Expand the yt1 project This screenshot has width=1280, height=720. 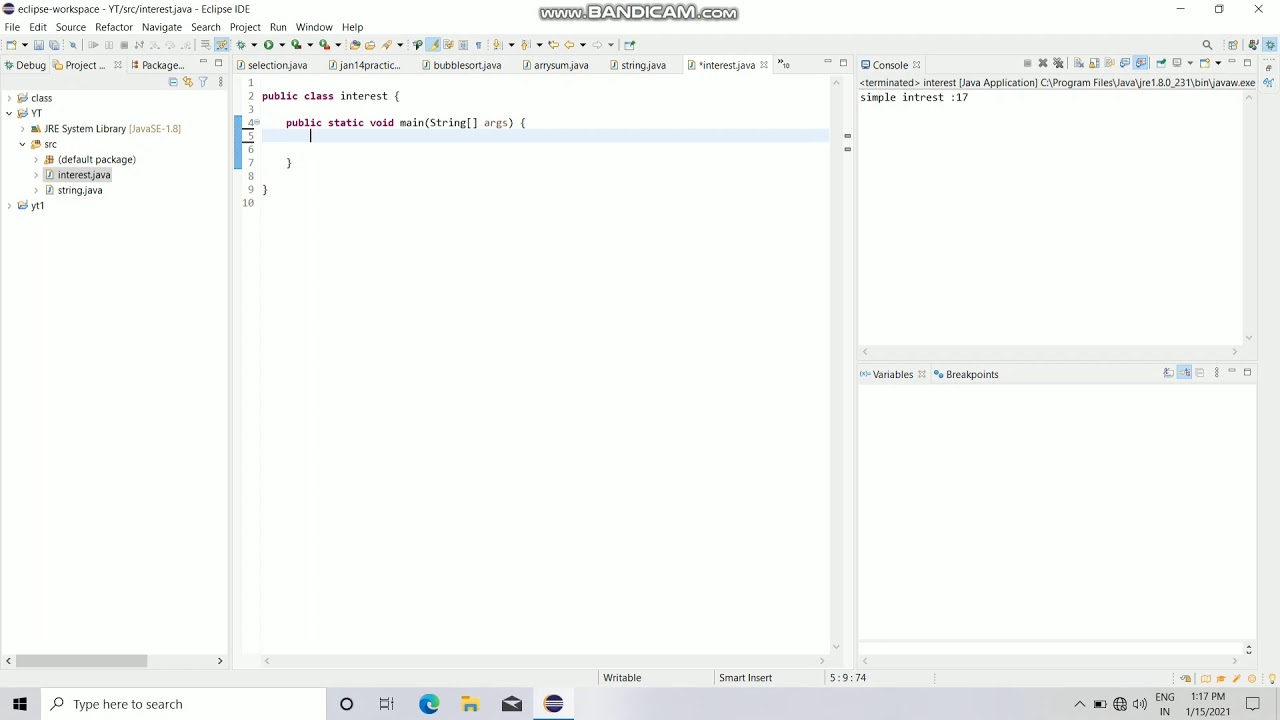coord(9,206)
